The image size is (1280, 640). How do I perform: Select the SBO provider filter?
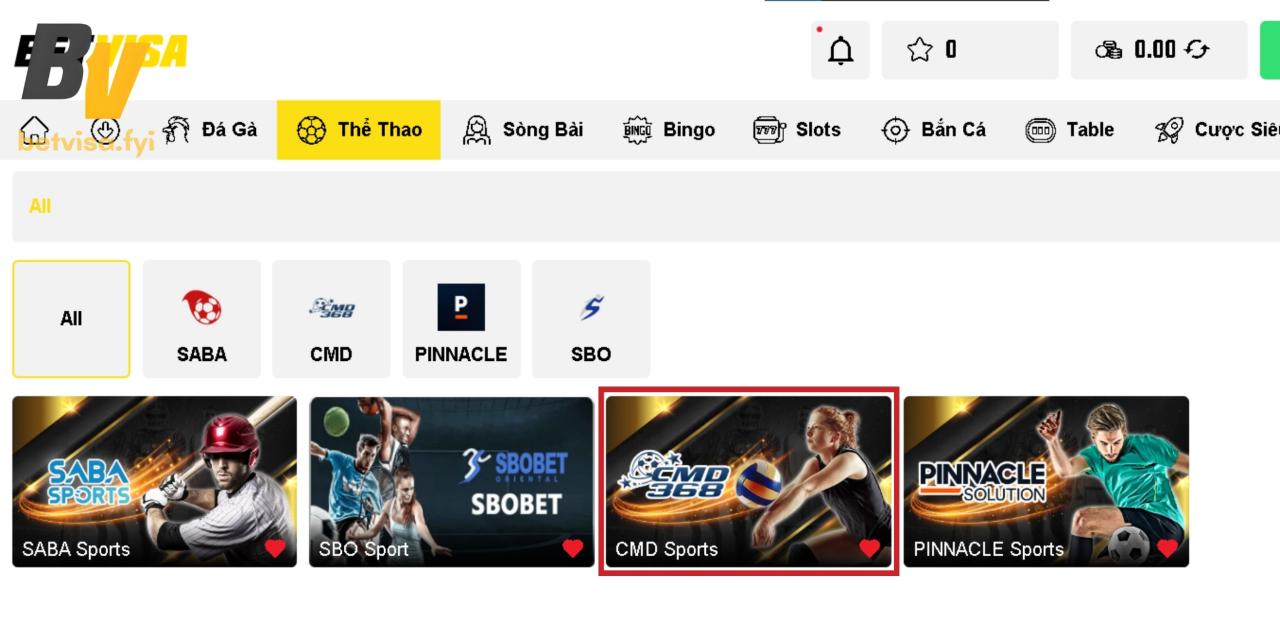[x=591, y=319]
